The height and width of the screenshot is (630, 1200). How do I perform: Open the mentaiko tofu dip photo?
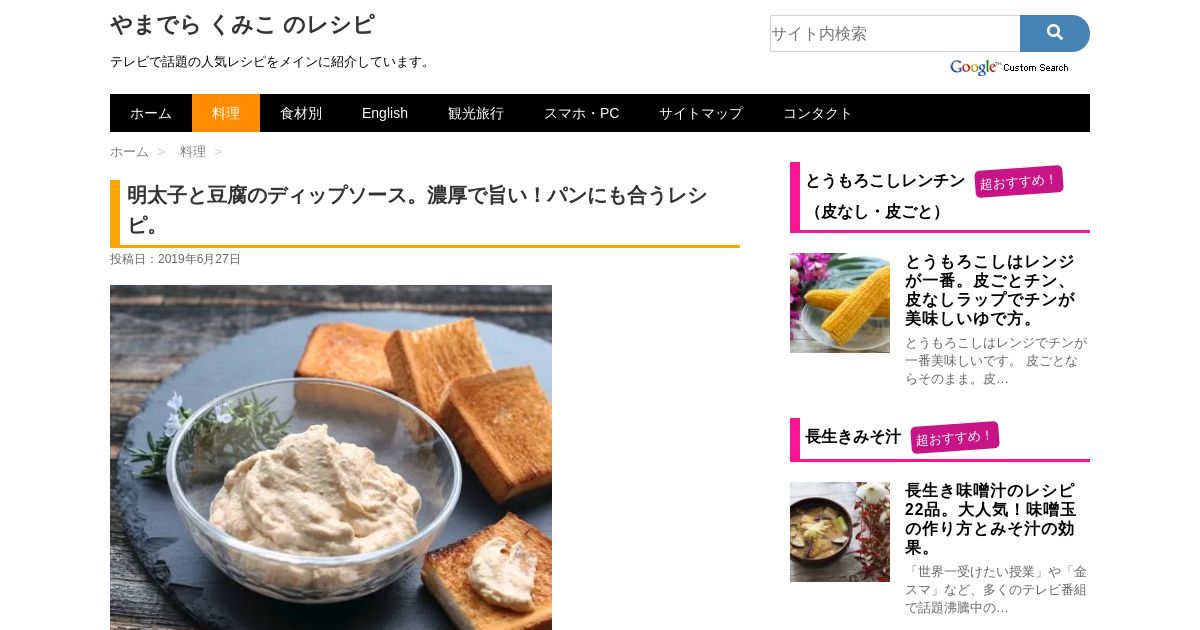(x=331, y=457)
